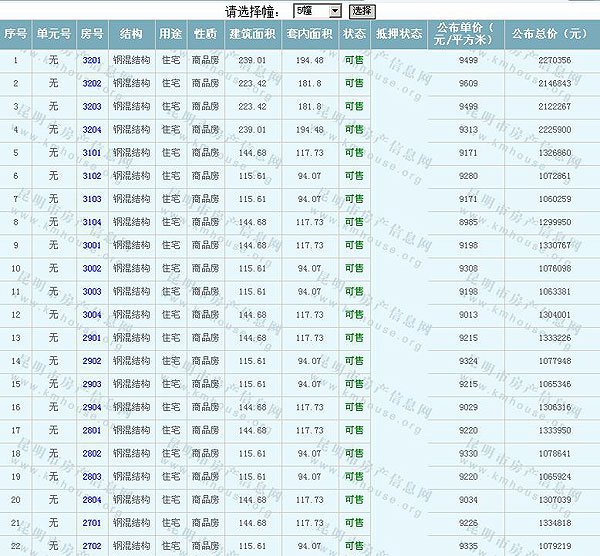Click the 选择 button

pyautogui.click(x=362, y=10)
